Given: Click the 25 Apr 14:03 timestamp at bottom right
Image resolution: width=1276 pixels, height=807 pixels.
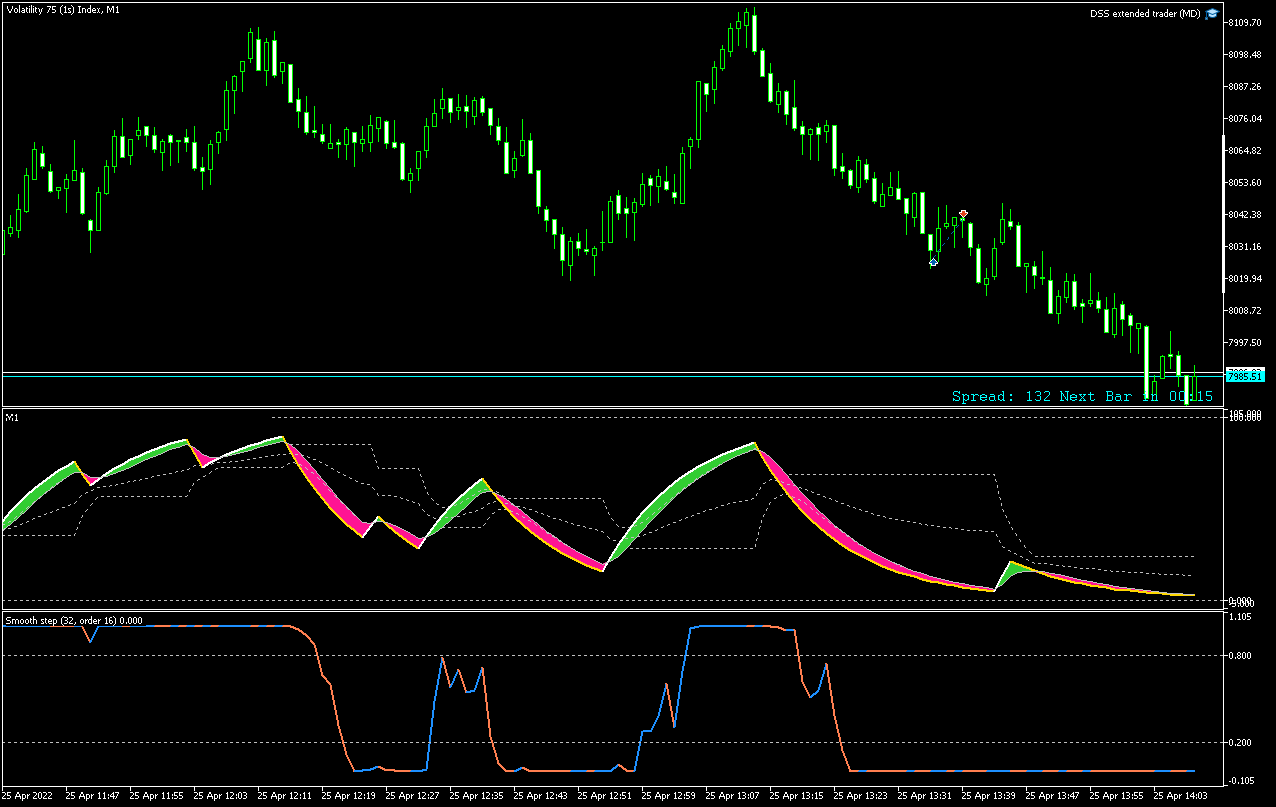Looking at the screenshot, I should (1180, 795).
